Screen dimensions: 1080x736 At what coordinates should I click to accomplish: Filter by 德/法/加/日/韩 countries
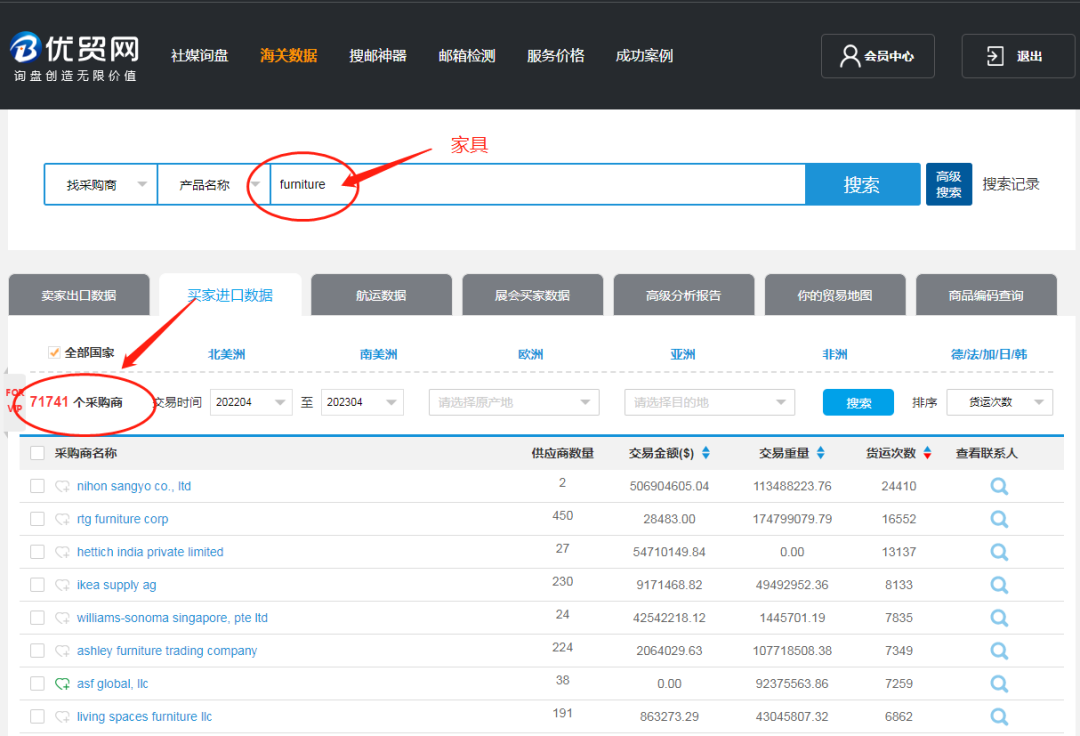[x=988, y=355]
